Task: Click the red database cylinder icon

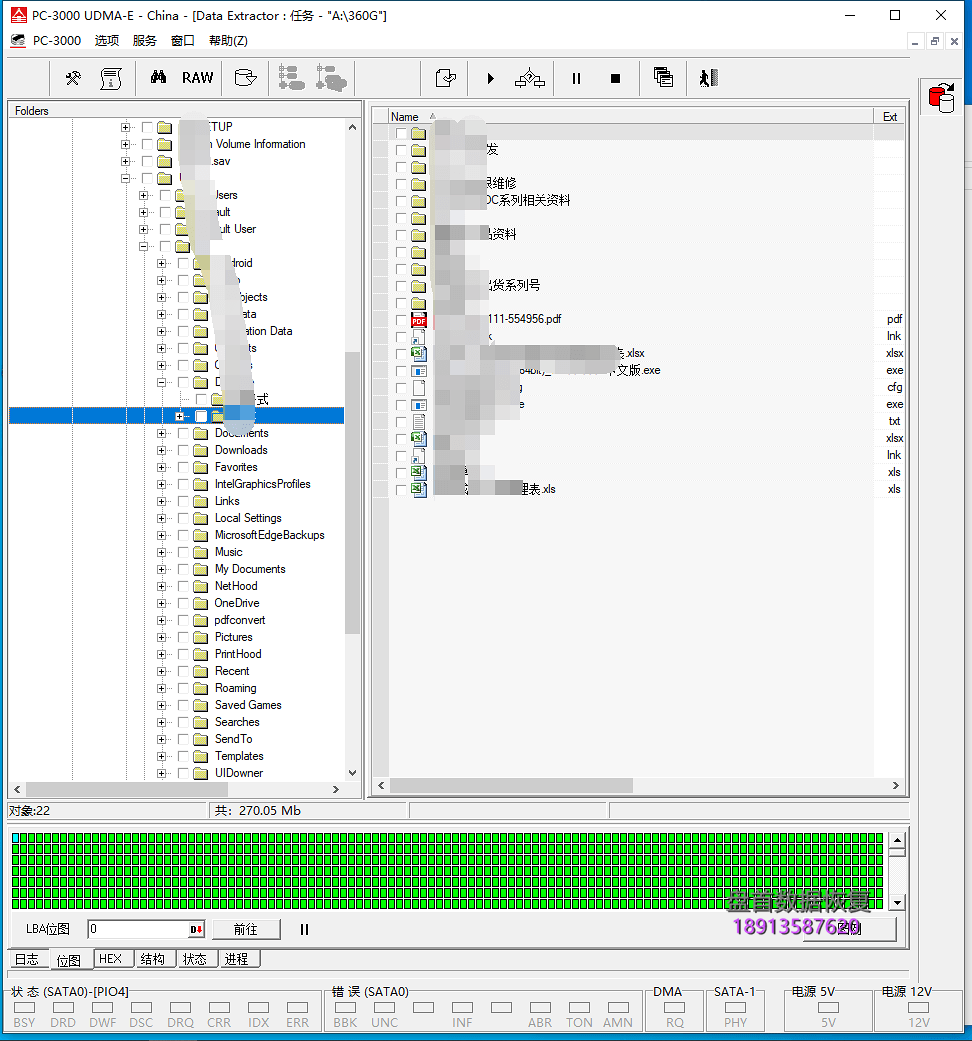Action: click(x=940, y=98)
